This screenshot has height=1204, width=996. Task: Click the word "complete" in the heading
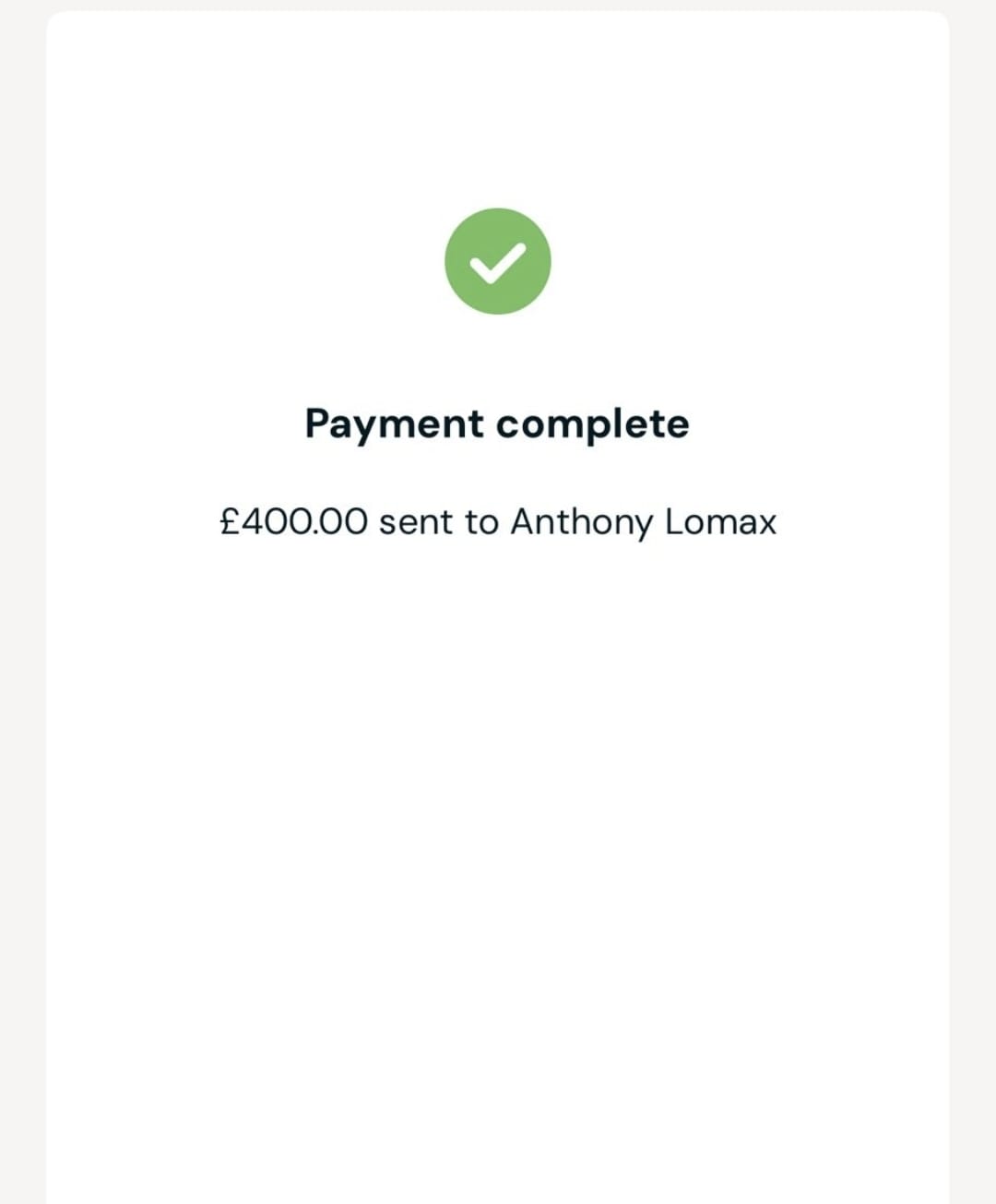pyautogui.click(x=592, y=424)
